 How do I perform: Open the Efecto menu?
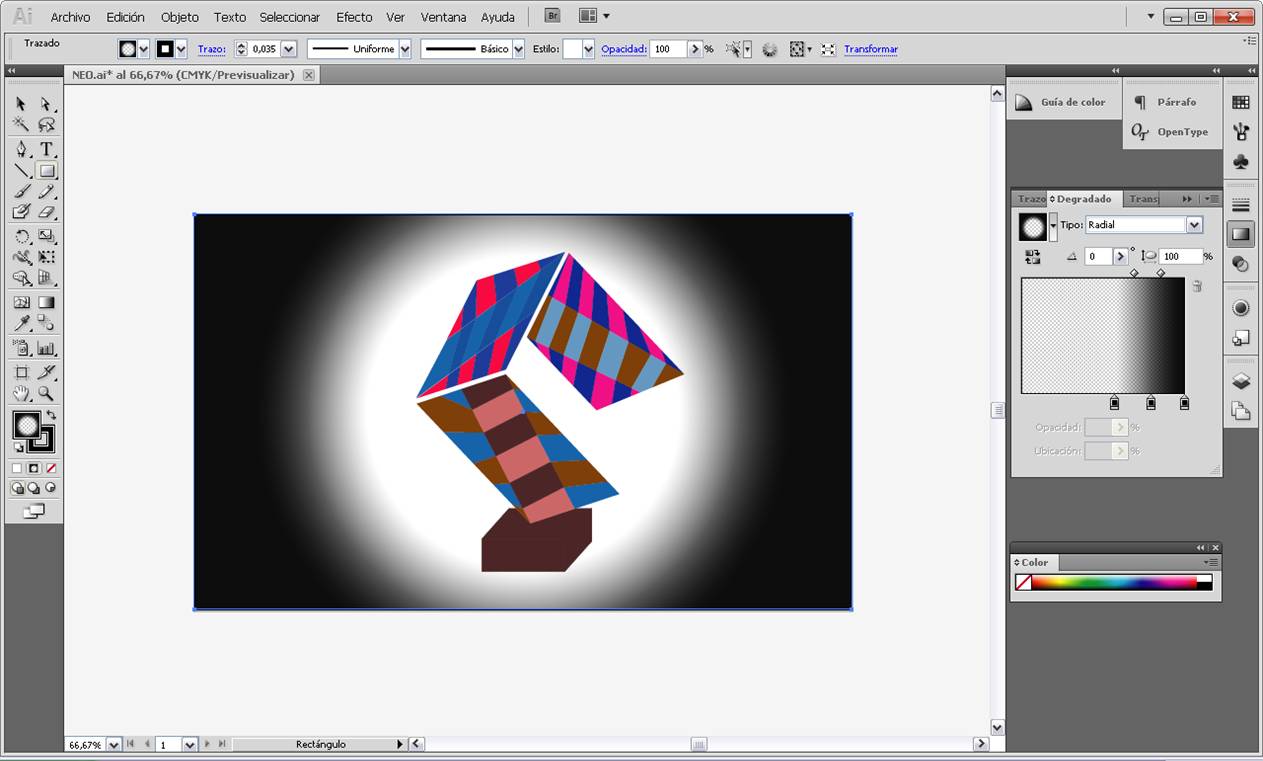tap(354, 17)
